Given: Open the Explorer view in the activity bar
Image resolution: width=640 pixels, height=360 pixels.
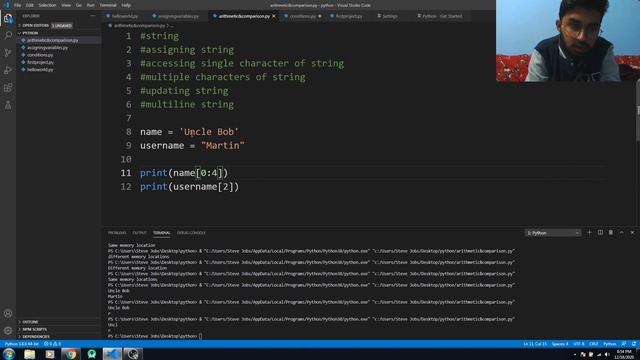Looking at the screenshot, I should coord(8,18).
